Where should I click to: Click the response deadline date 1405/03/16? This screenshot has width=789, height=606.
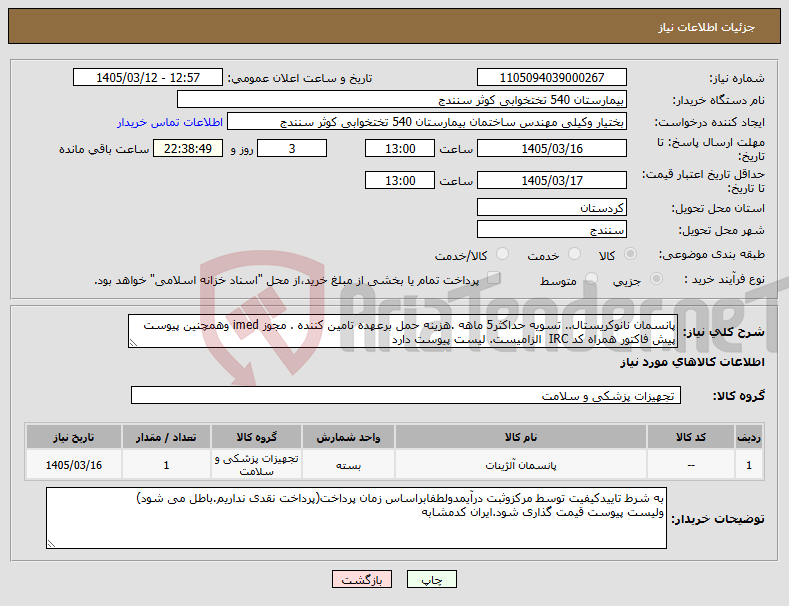point(551,148)
